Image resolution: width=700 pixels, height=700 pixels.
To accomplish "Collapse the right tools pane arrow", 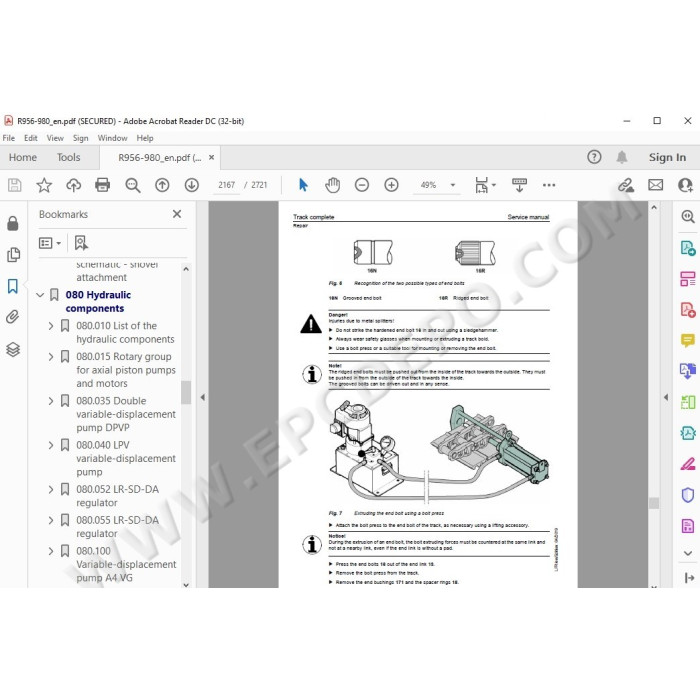I will pos(666,397).
